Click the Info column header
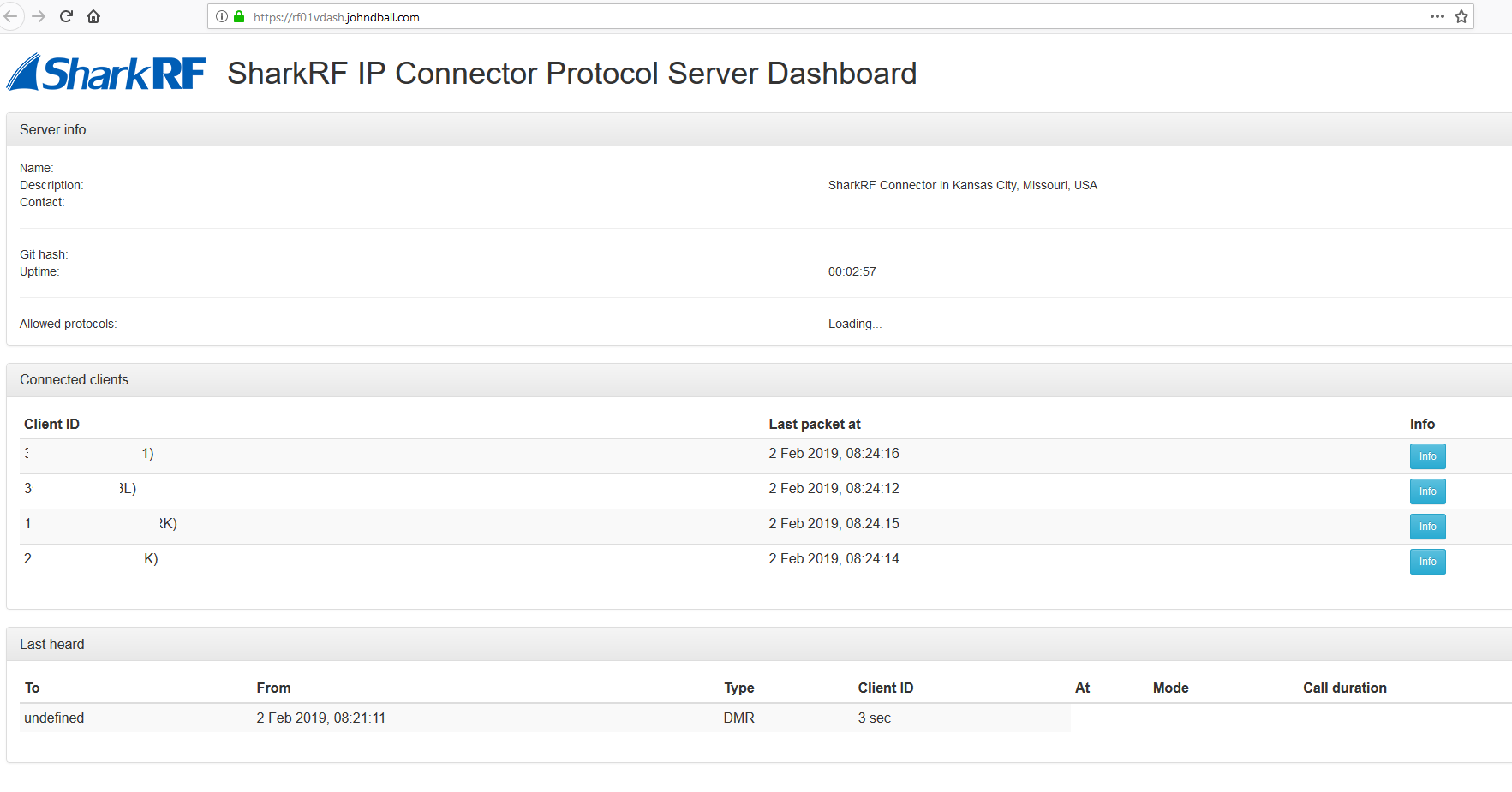This screenshot has width=1512, height=792. (x=1422, y=424)
